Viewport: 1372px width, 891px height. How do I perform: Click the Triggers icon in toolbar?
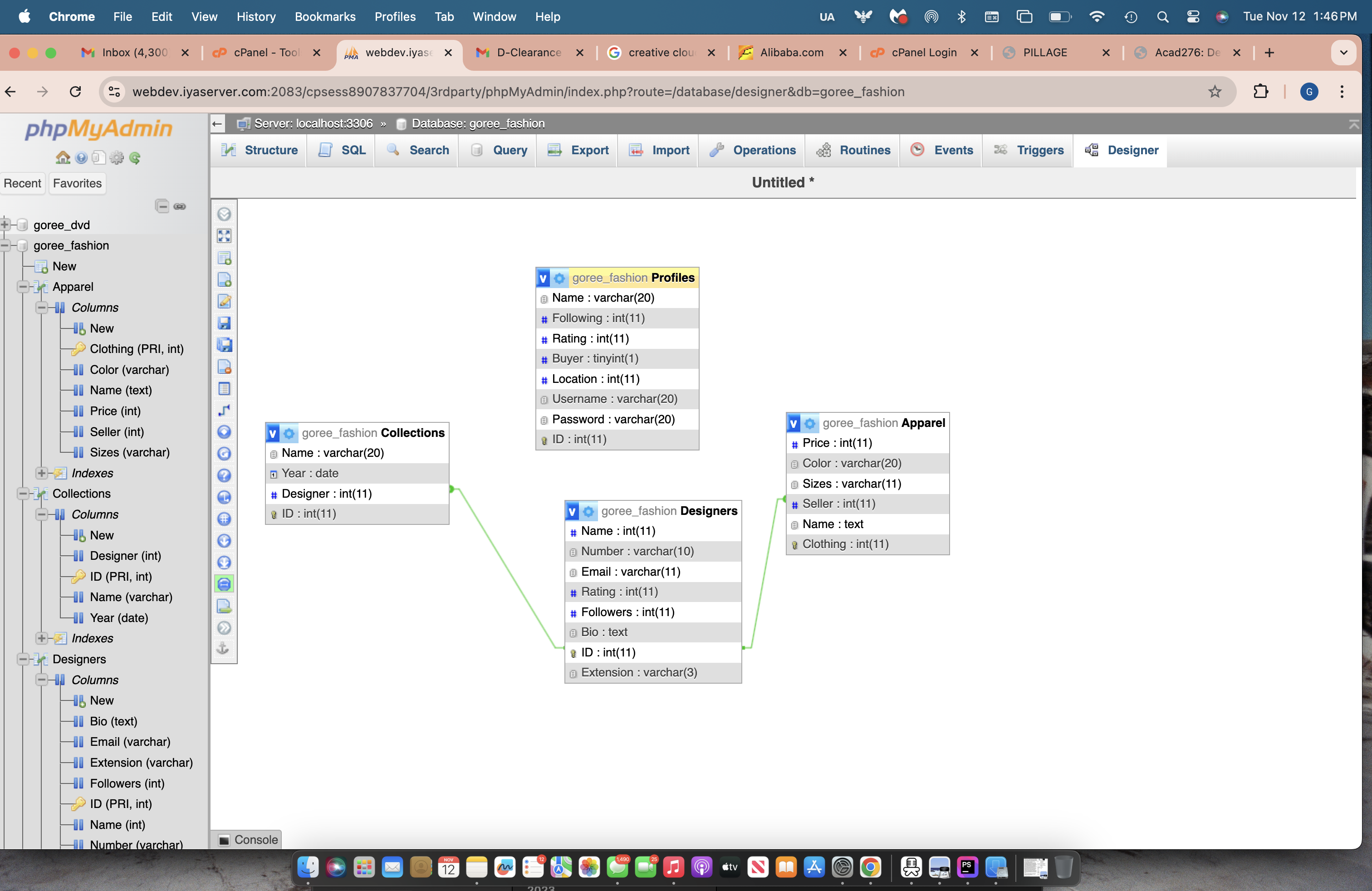[1001, 150]
